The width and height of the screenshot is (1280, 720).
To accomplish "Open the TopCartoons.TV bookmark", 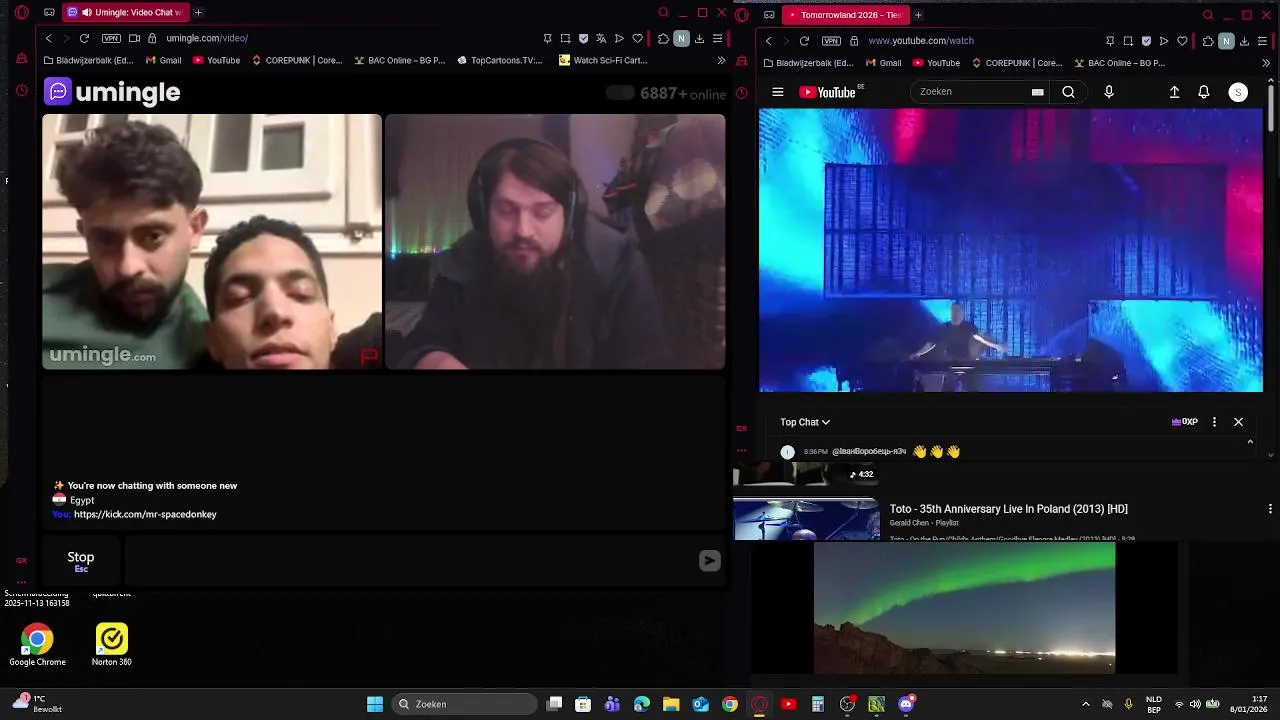I will (499, 60).
